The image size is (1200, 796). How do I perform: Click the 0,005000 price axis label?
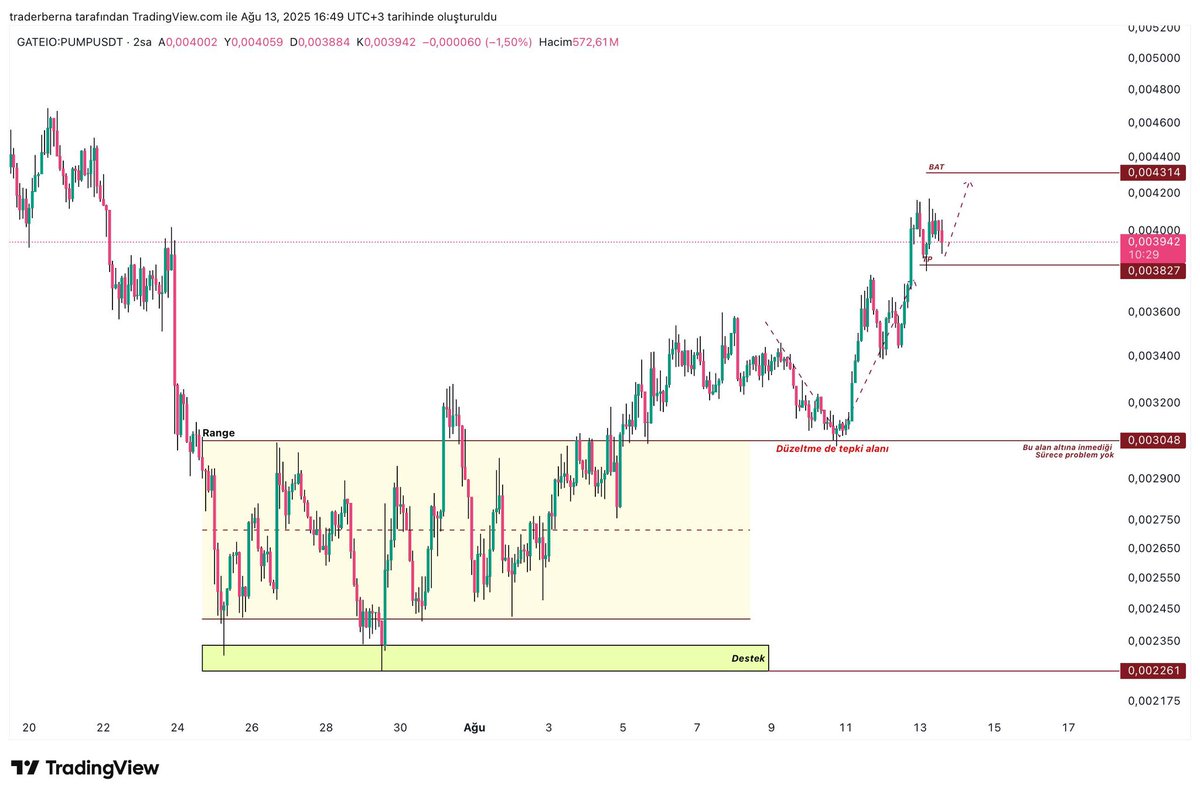pyautogui.click(x=1154, y=58)
